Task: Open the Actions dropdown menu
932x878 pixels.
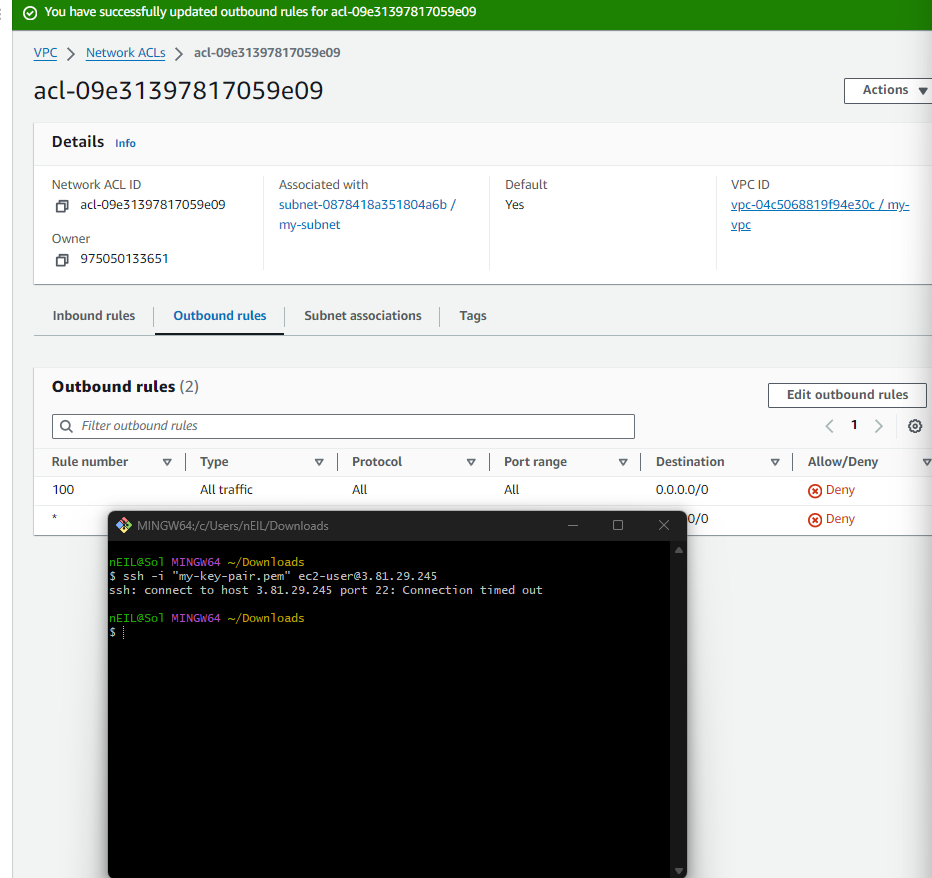Action: [x=890, y=90]
